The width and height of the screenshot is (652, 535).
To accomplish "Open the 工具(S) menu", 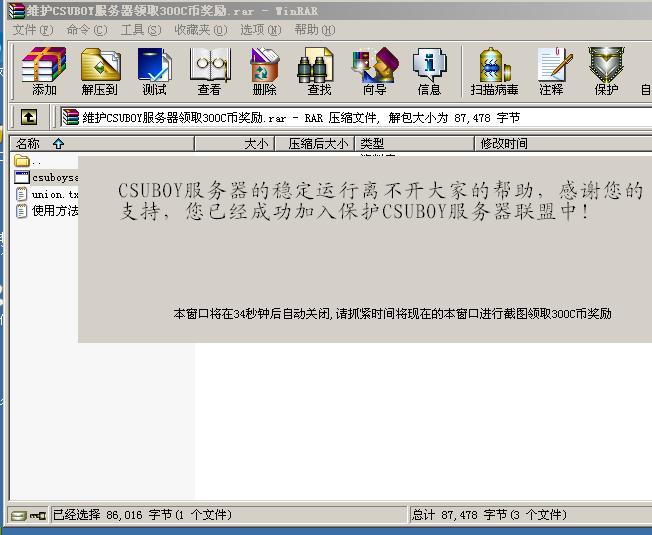I will click(141, 30).
